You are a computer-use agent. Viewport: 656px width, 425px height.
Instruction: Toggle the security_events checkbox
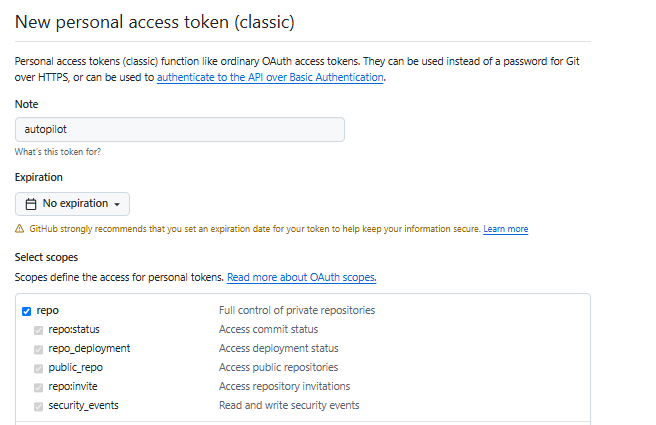point(39,406)
